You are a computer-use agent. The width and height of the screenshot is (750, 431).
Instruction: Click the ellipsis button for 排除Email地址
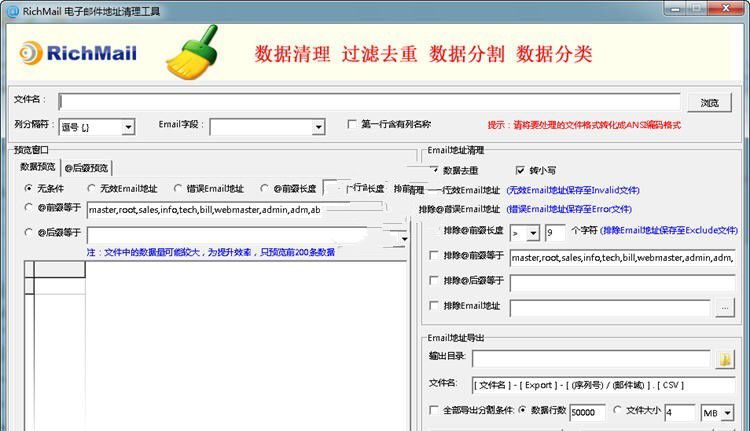[x=725, y=308]
